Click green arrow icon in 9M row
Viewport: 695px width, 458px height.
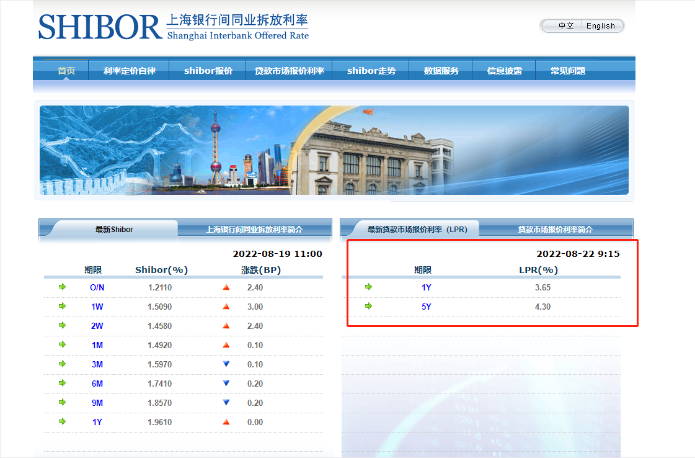pyautogui.click(x=62, y=402)
